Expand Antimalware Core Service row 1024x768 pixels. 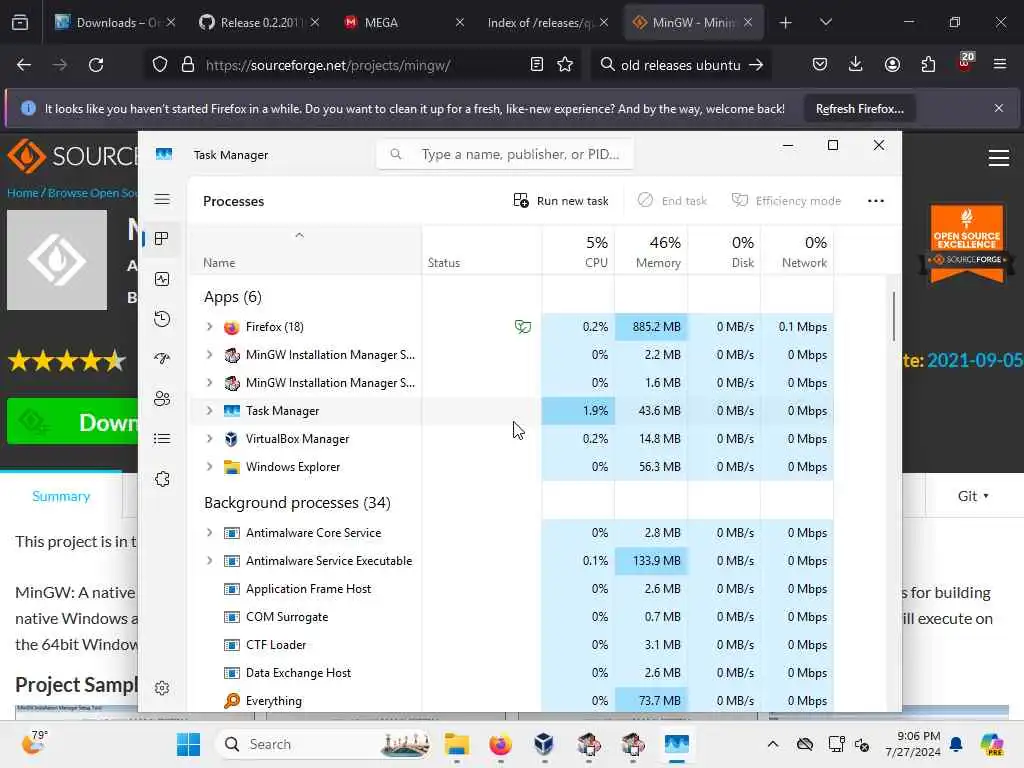pyautogui.click(x=209, y=532)
